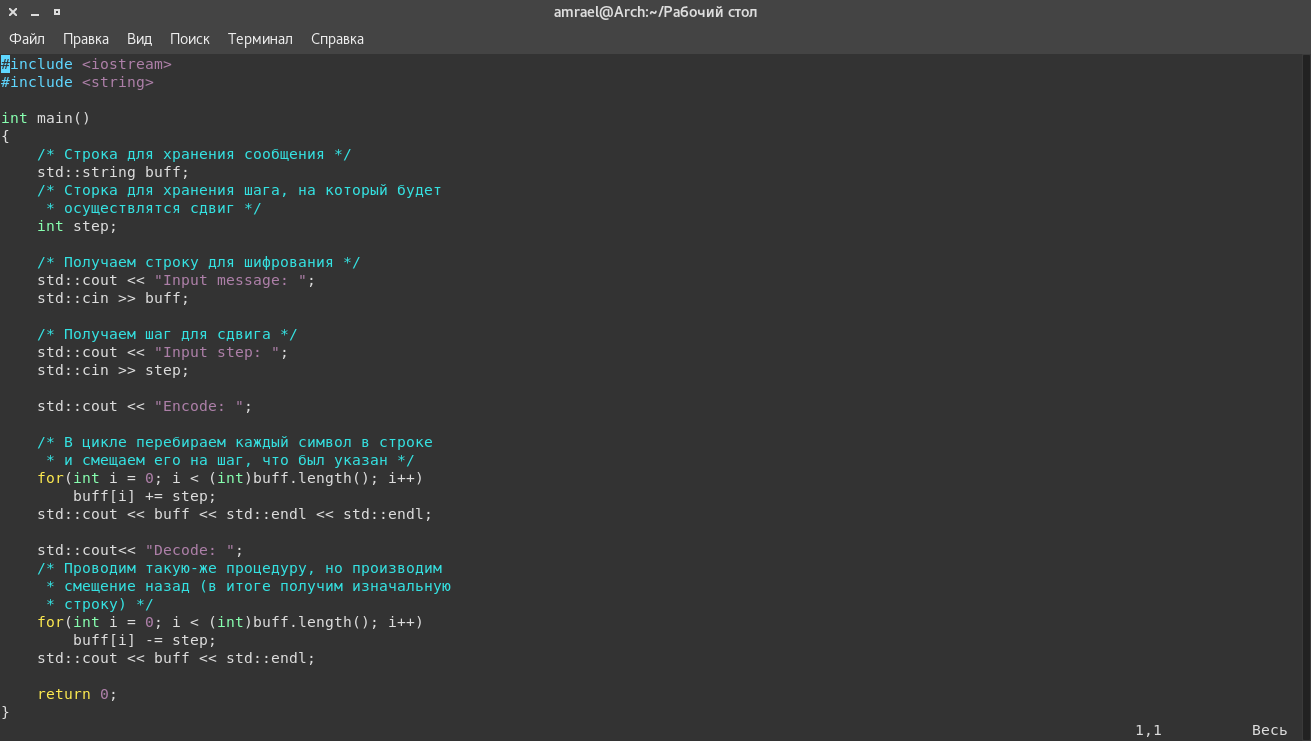Screen dimensions: 1311x741
Task: Click the line 'buff[i] -= step;'
Action: [145, 640]
